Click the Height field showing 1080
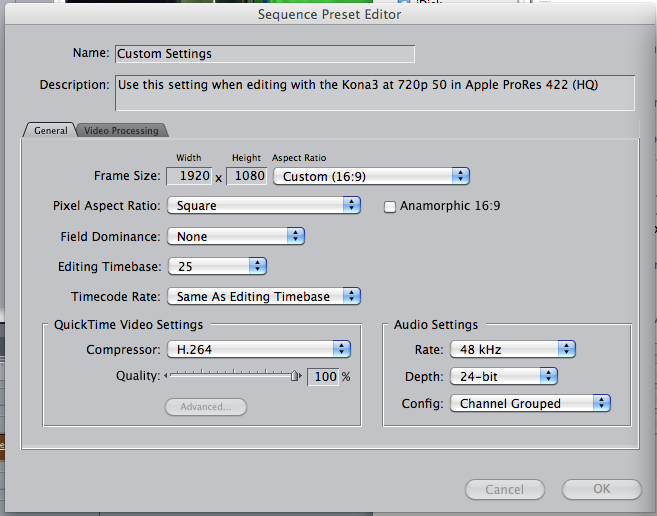 246,176
